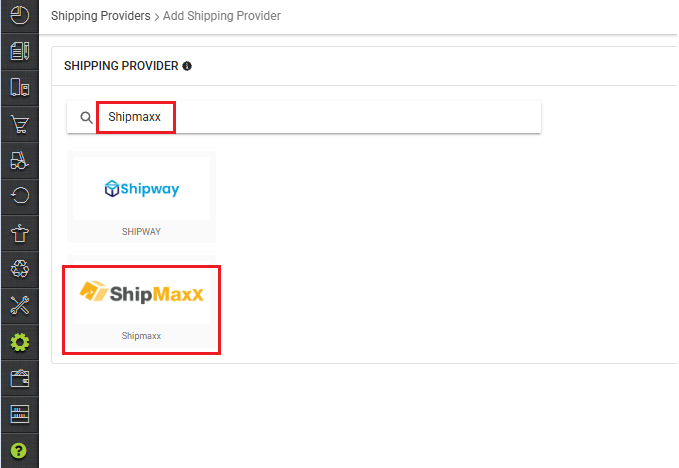Viewport: 679px width, 468px height.
Task: Click the circular returns arrow icon
Action: point(19,196)
